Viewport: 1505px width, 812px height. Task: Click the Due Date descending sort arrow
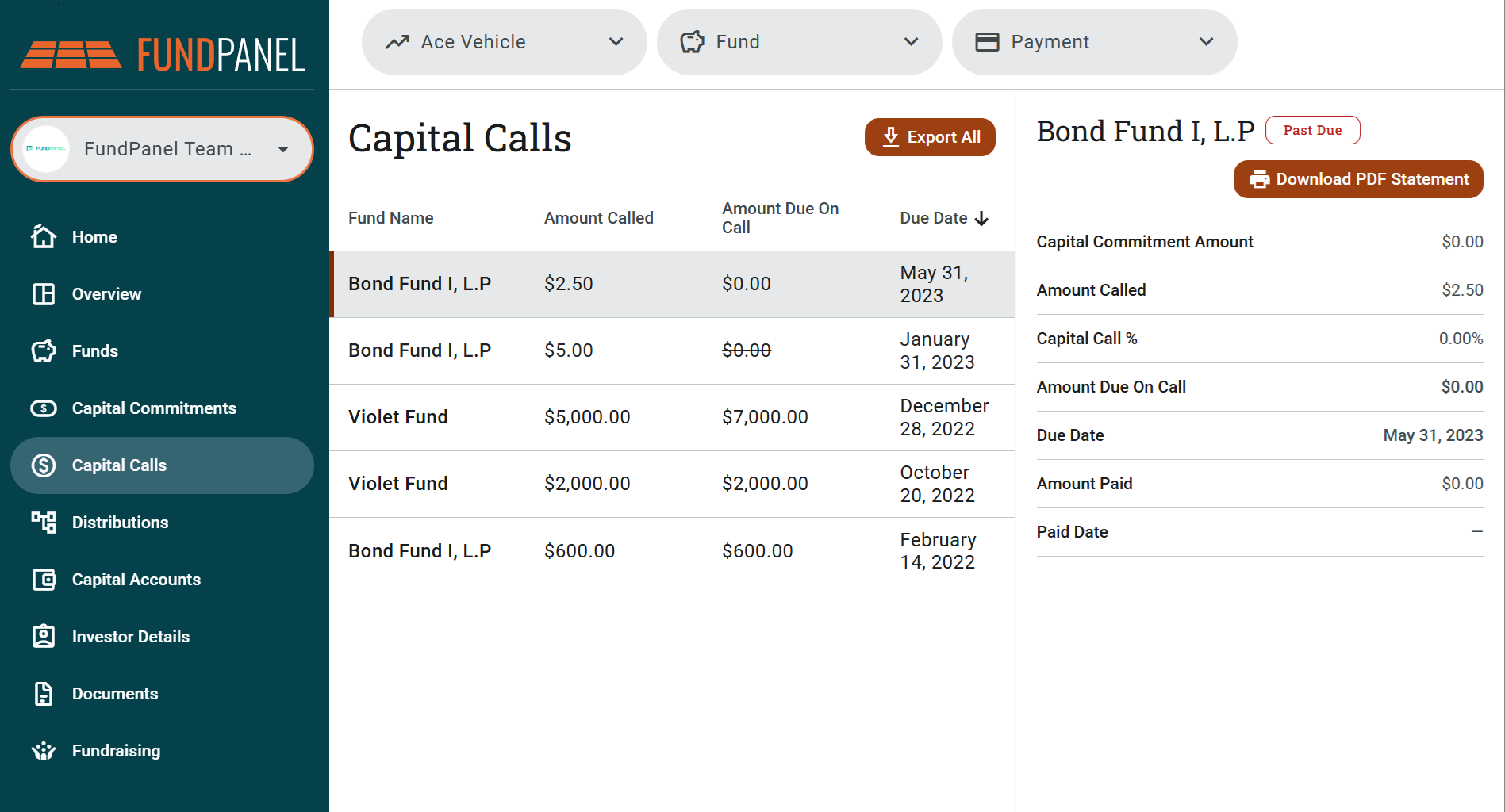981,218
